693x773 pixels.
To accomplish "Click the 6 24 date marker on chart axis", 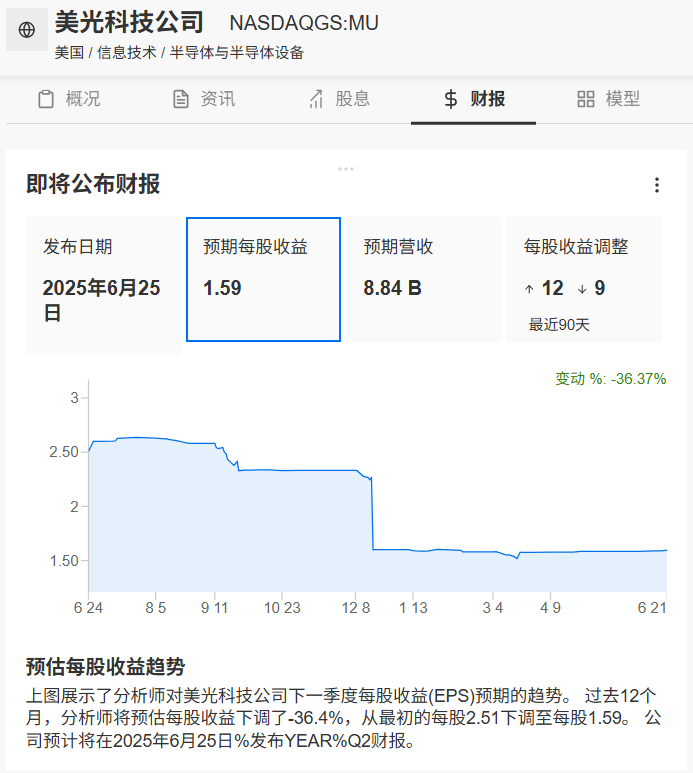I will 88,608.
